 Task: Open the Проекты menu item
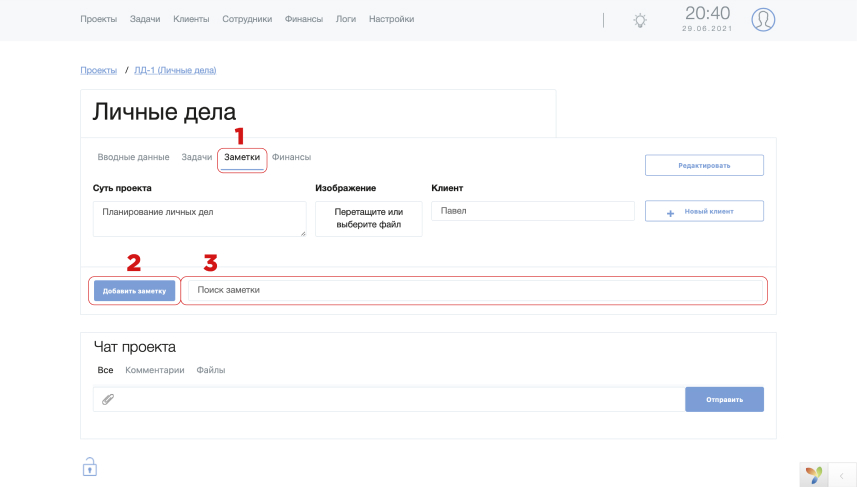[98, 19]
